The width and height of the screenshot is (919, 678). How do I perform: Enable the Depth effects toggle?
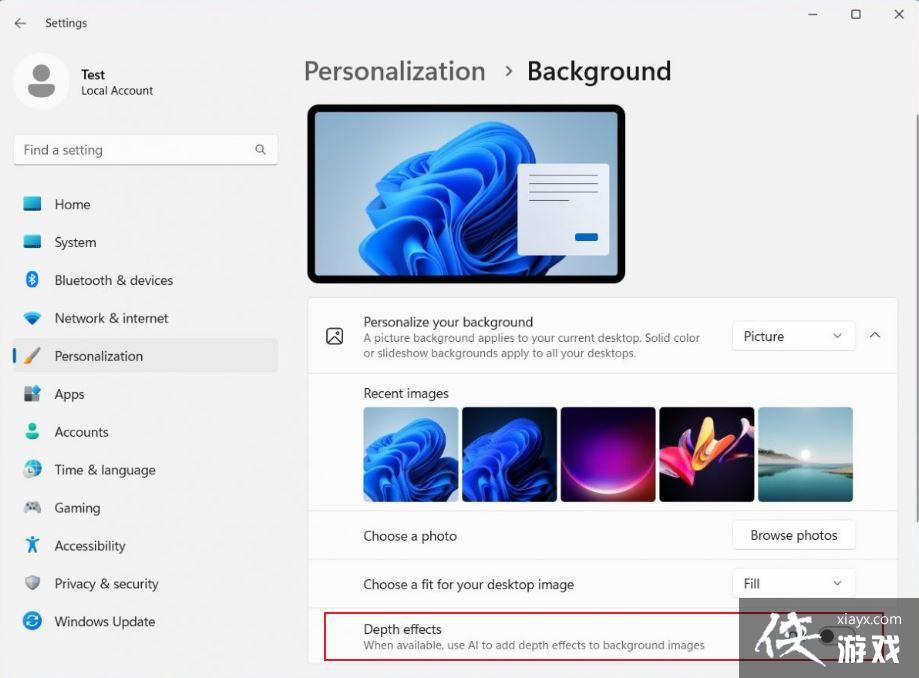[x=826, y=634]
